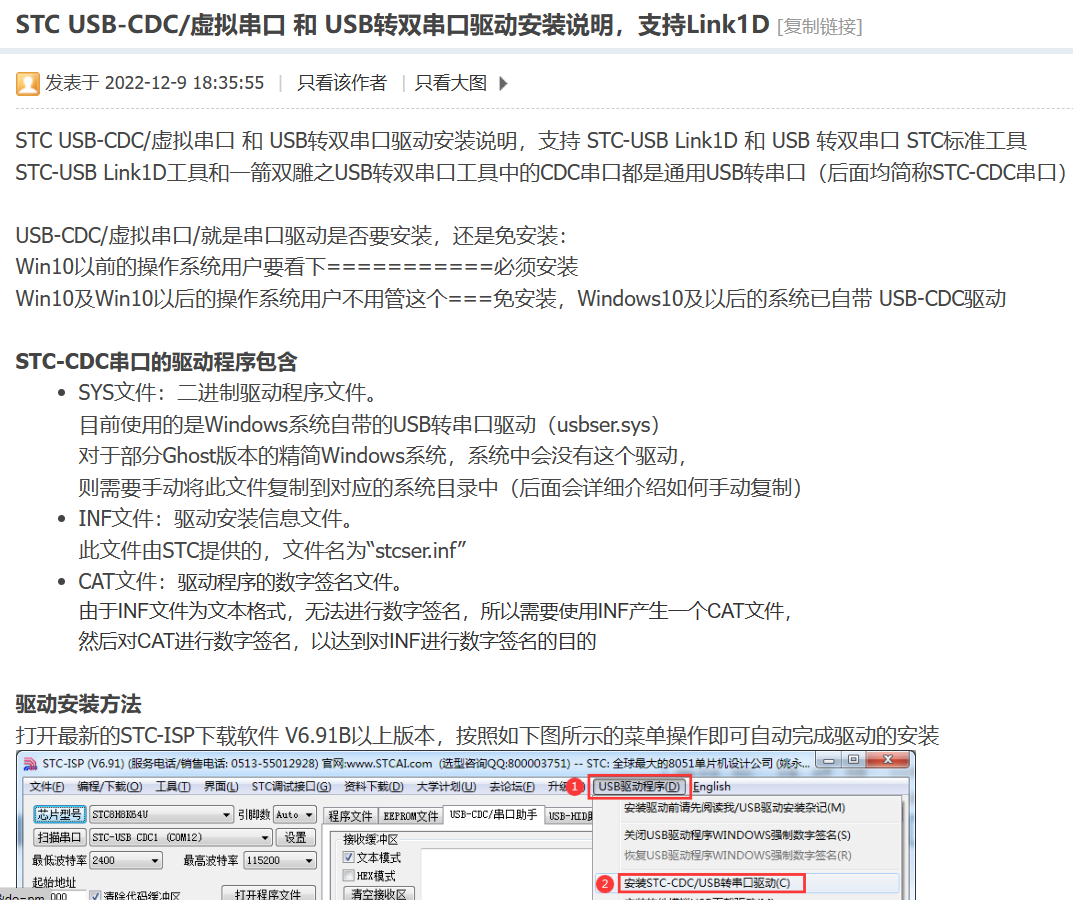
Task: Switch to the USB-CDC/串口助手 tab
Action: click(493, 814)
